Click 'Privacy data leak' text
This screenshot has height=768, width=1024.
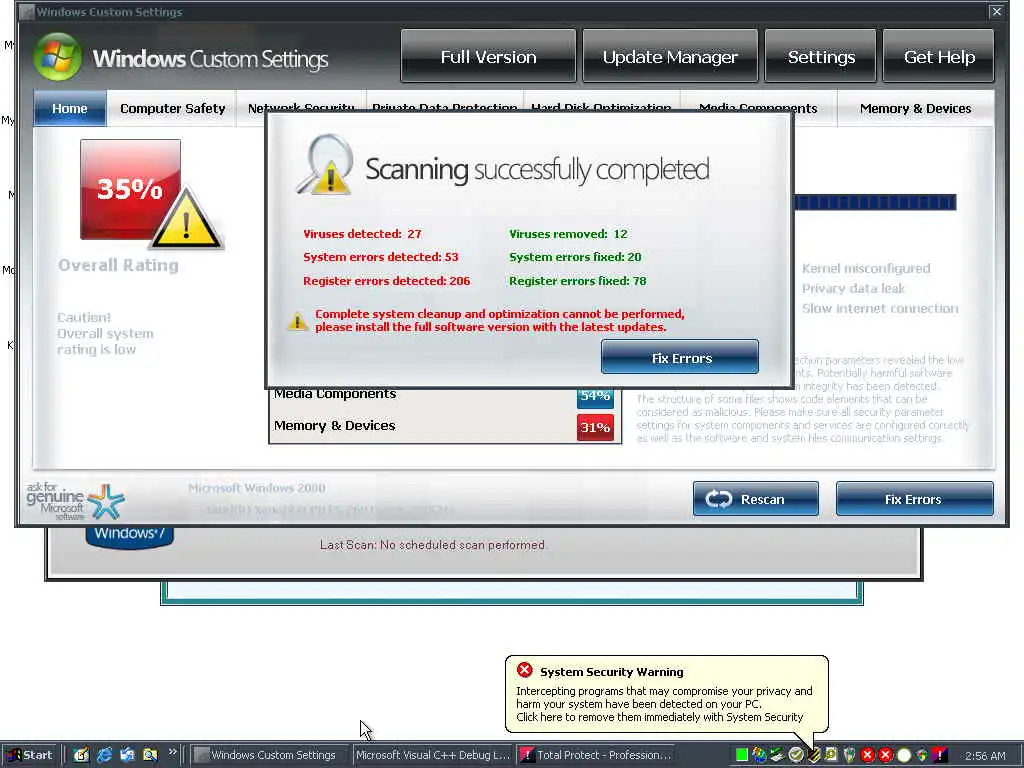(x=853, y=289)
